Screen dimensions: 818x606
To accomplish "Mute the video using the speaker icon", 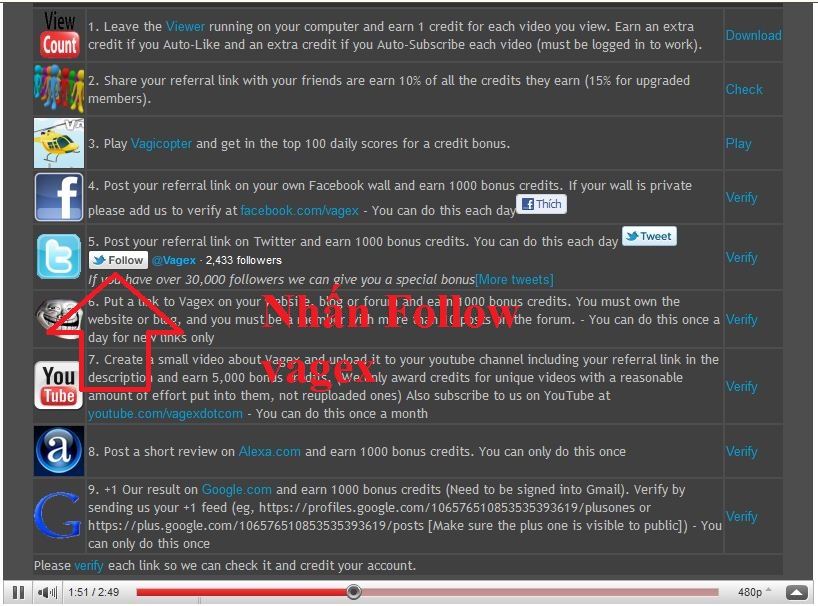I will tap(47, 592).
